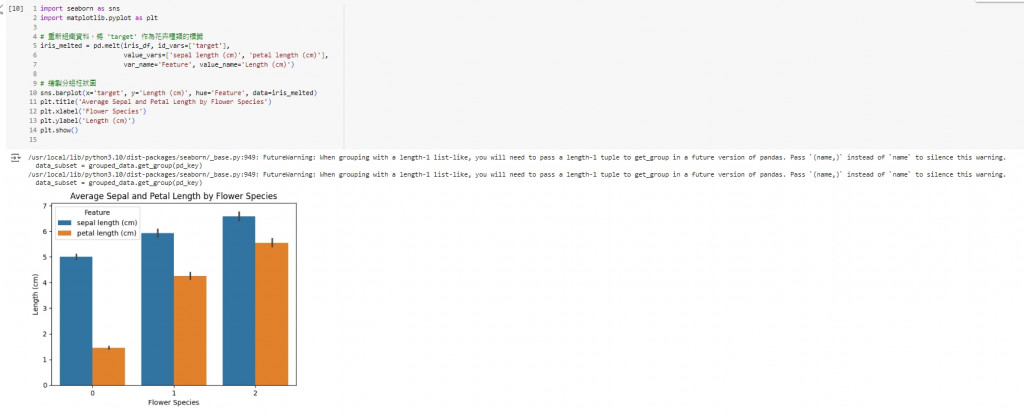
Task: Click the orange petal bar for species 1
Action: pyautogui.click(x=190, y=330)
